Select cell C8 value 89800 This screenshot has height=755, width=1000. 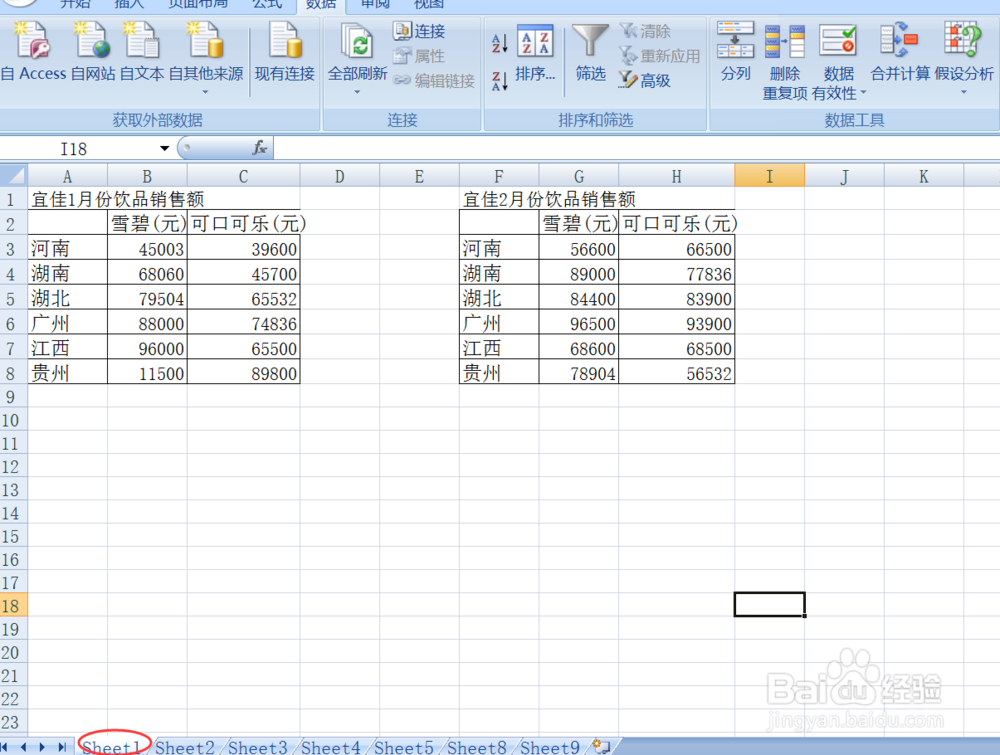pyautogui.click(x=243, y=374)
